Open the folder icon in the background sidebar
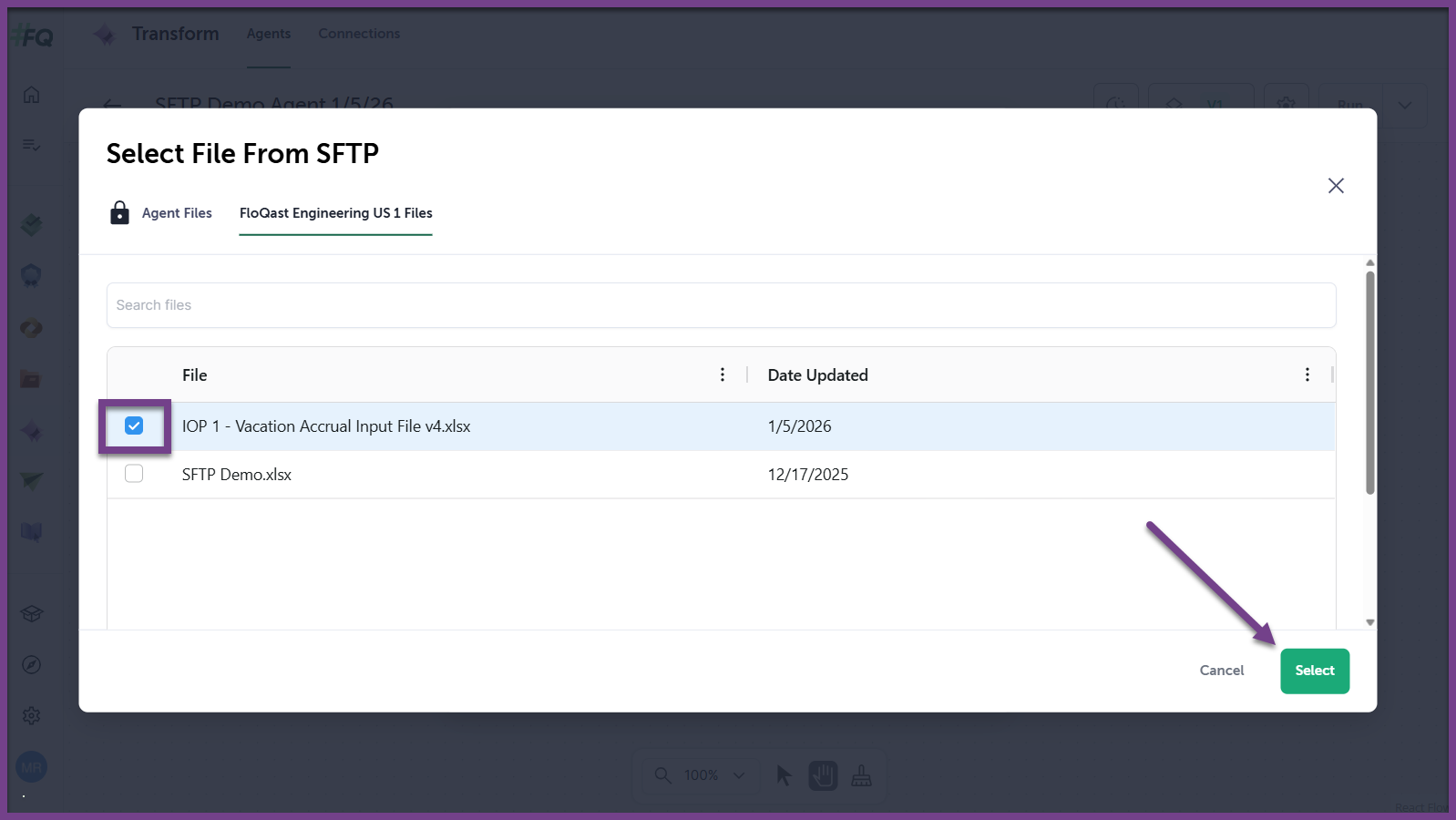This screenshot has width=1456, height=820. [31, 378]
